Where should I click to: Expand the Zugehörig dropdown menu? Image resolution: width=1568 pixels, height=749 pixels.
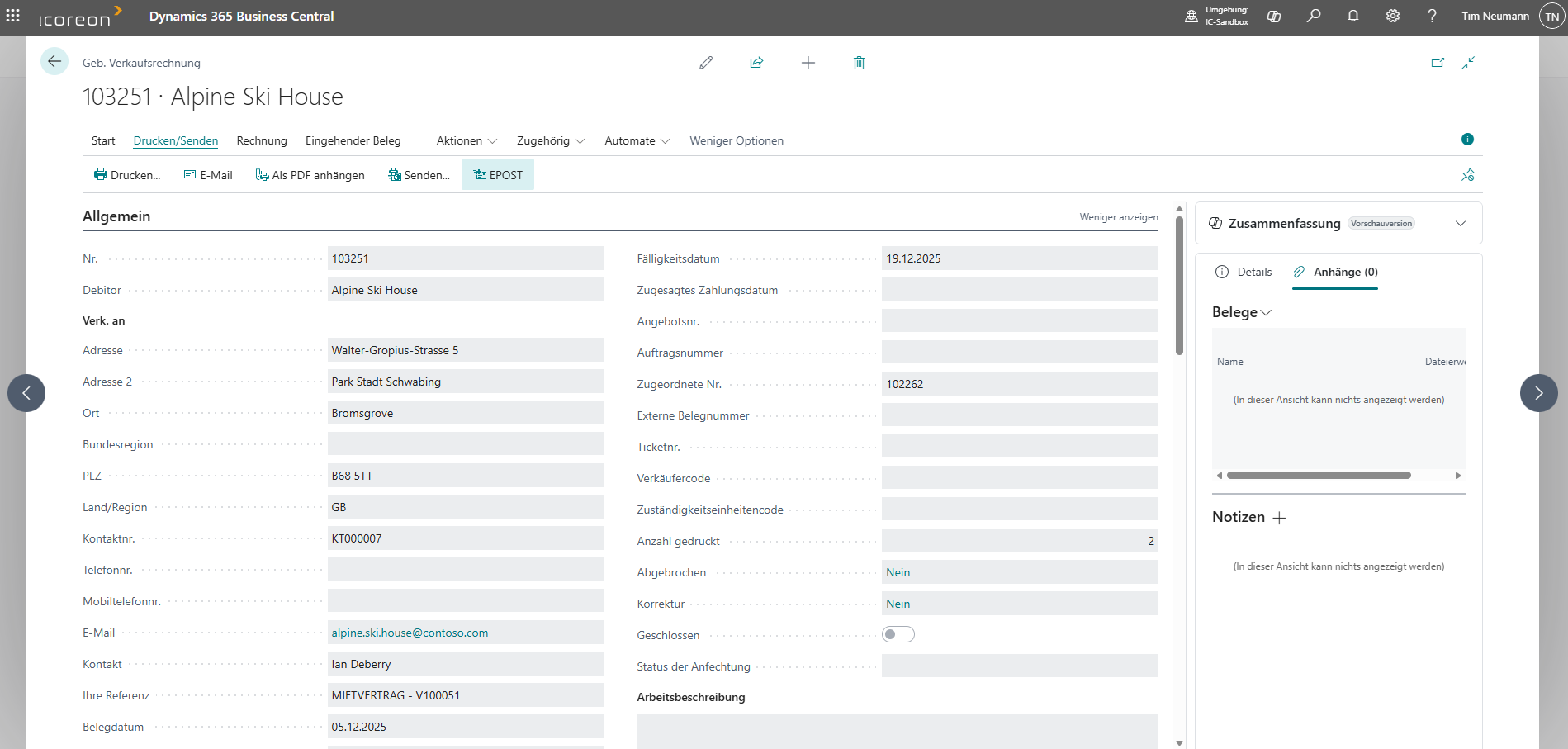[551, 140]
